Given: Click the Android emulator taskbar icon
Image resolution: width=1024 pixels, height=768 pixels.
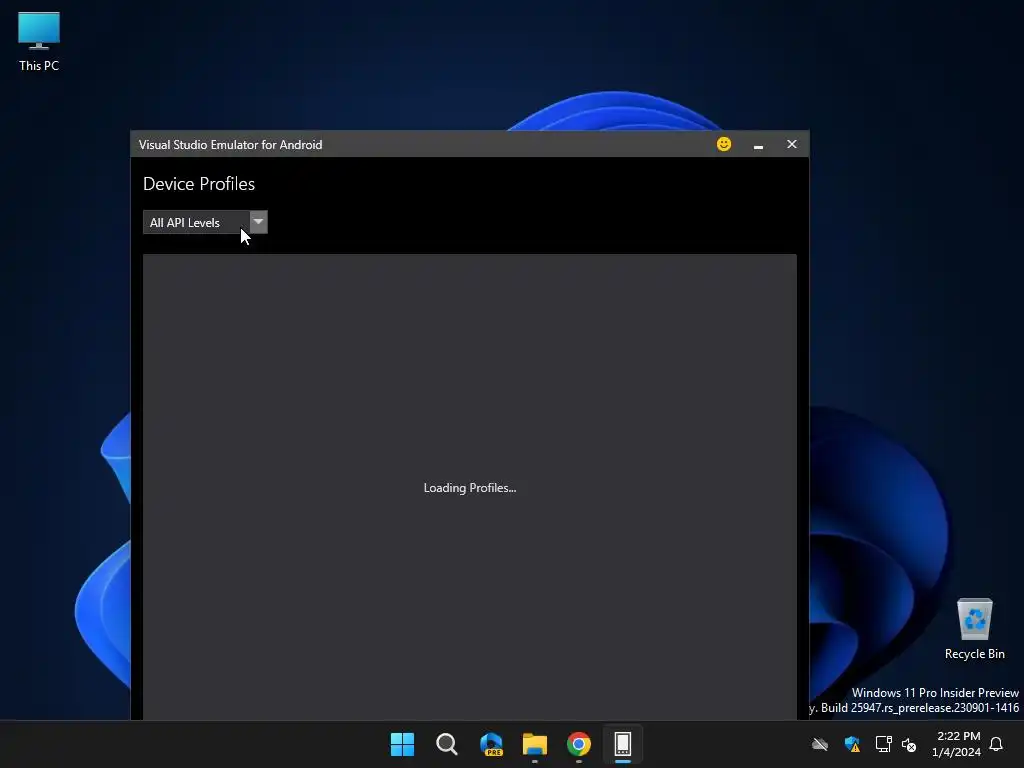Looking at the screenshot, I should 623,744.
